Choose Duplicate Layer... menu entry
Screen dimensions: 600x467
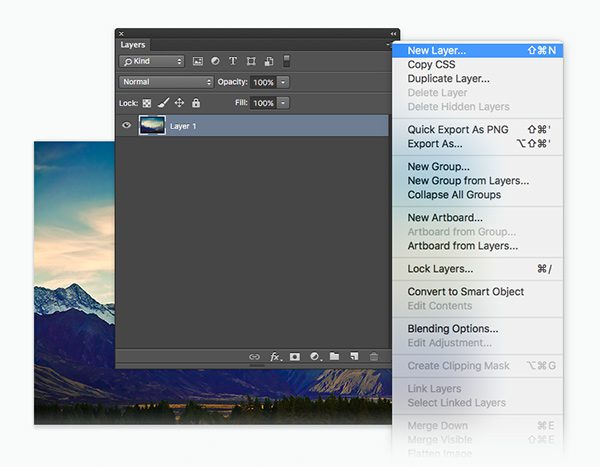[x=448, y=78]
